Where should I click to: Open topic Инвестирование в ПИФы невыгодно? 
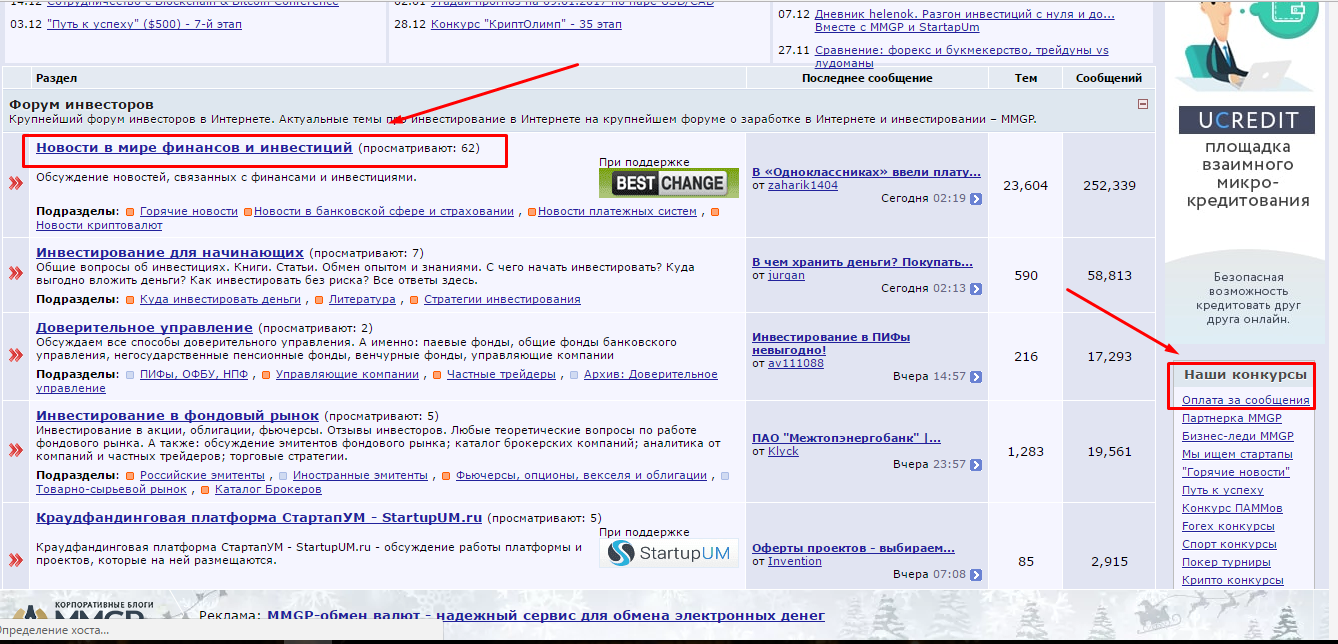831,344
